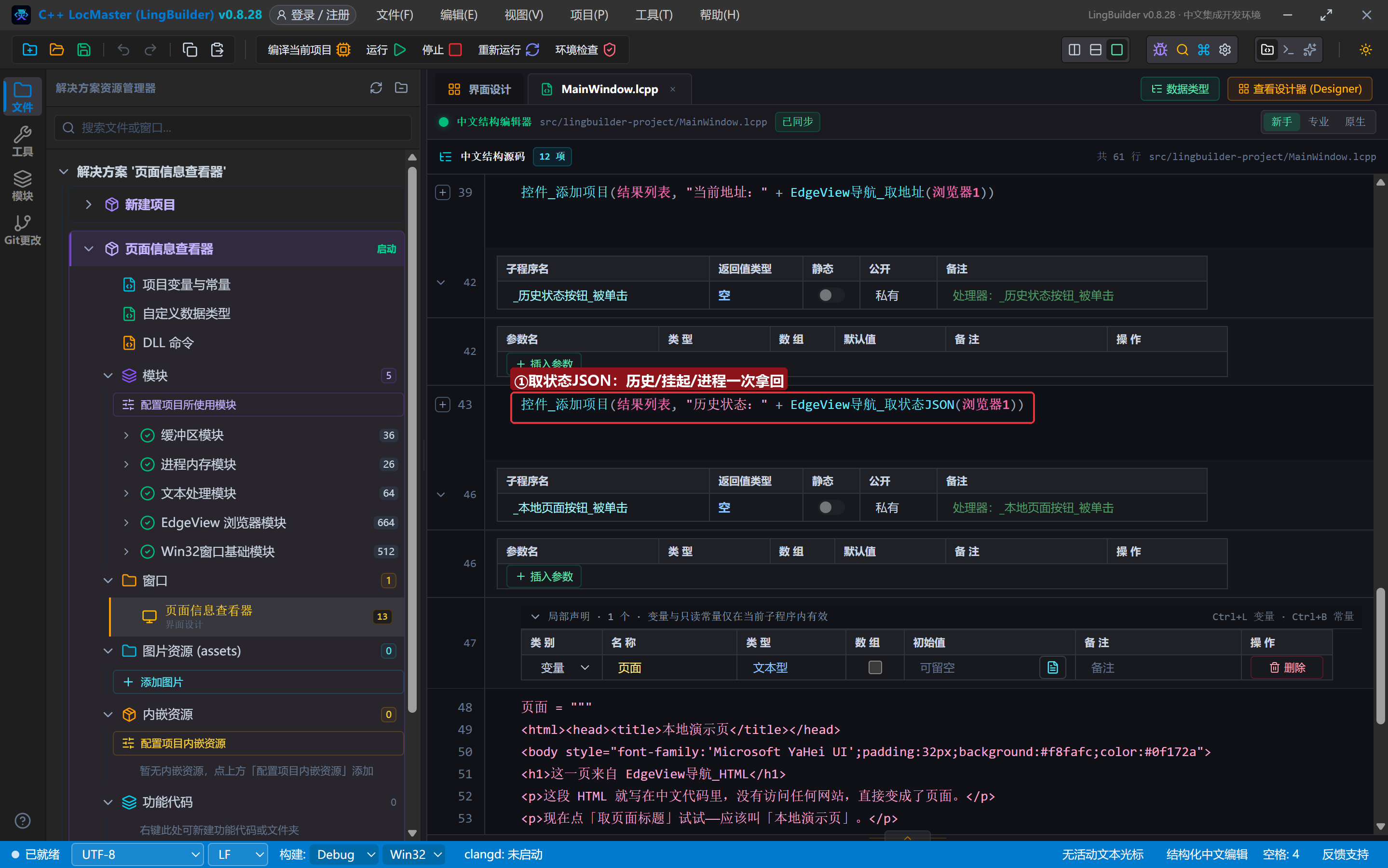1388x868 pixels.
Task: Switch to the 界面设计 tab
Action: [x=479, y=89]
